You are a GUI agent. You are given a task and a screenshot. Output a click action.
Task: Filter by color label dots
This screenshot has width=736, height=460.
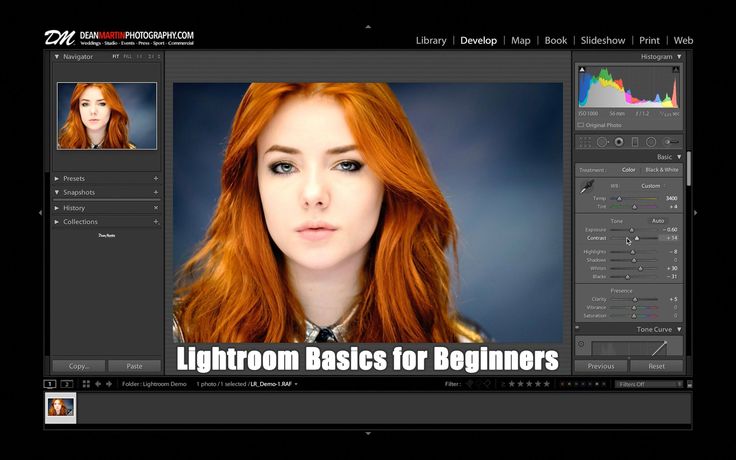(x=584, y=384)
